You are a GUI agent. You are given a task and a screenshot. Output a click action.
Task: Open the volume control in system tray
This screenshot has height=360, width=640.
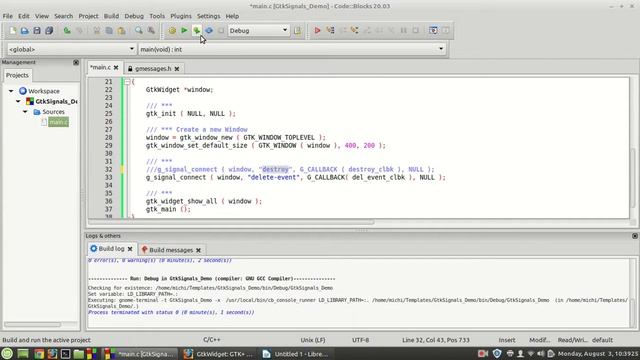pos(541,353)
